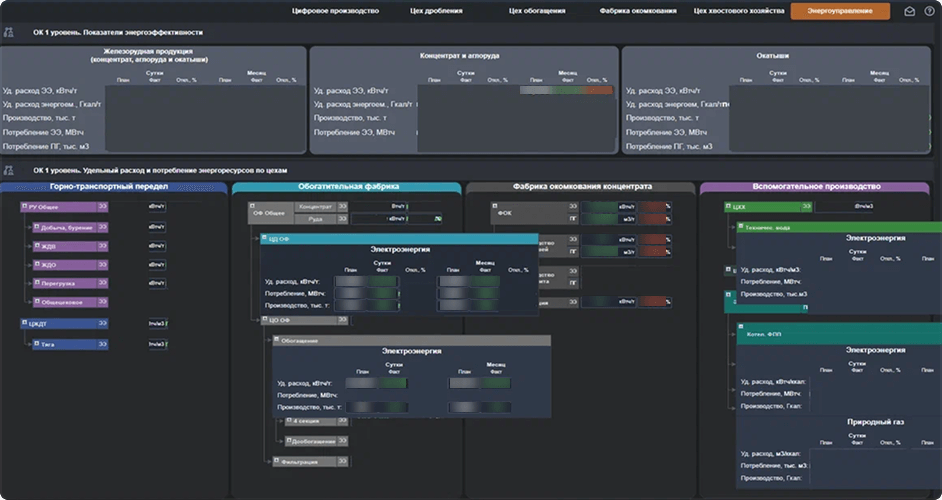Click Концентрат и аглоруда card title
The image size is (942, 500).
[460, 56]
